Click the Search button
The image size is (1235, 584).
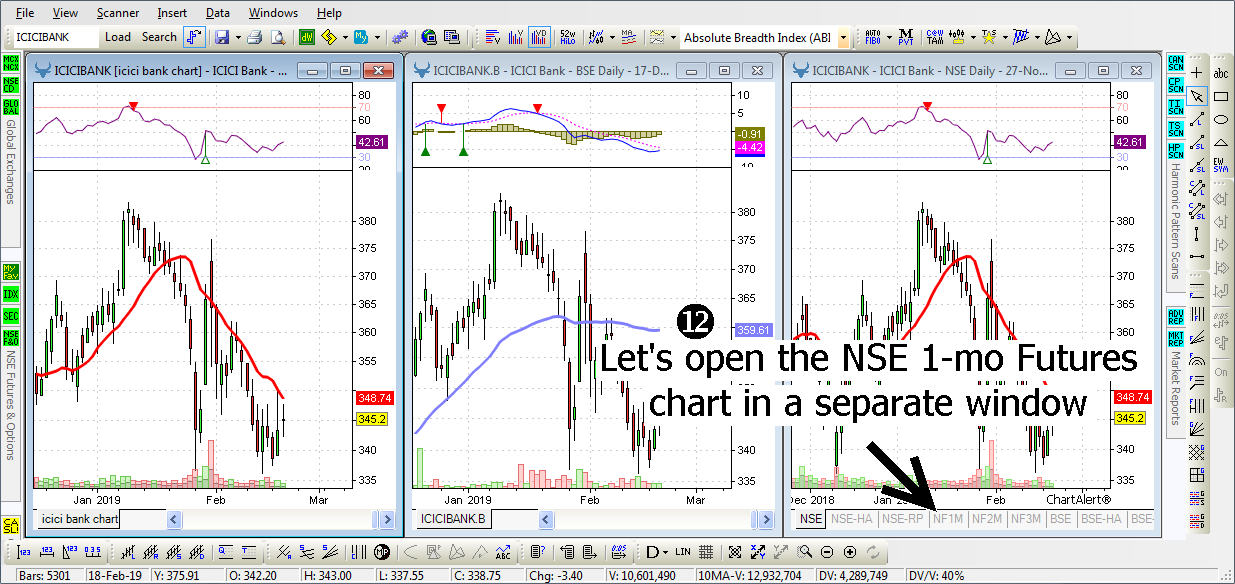159,37
